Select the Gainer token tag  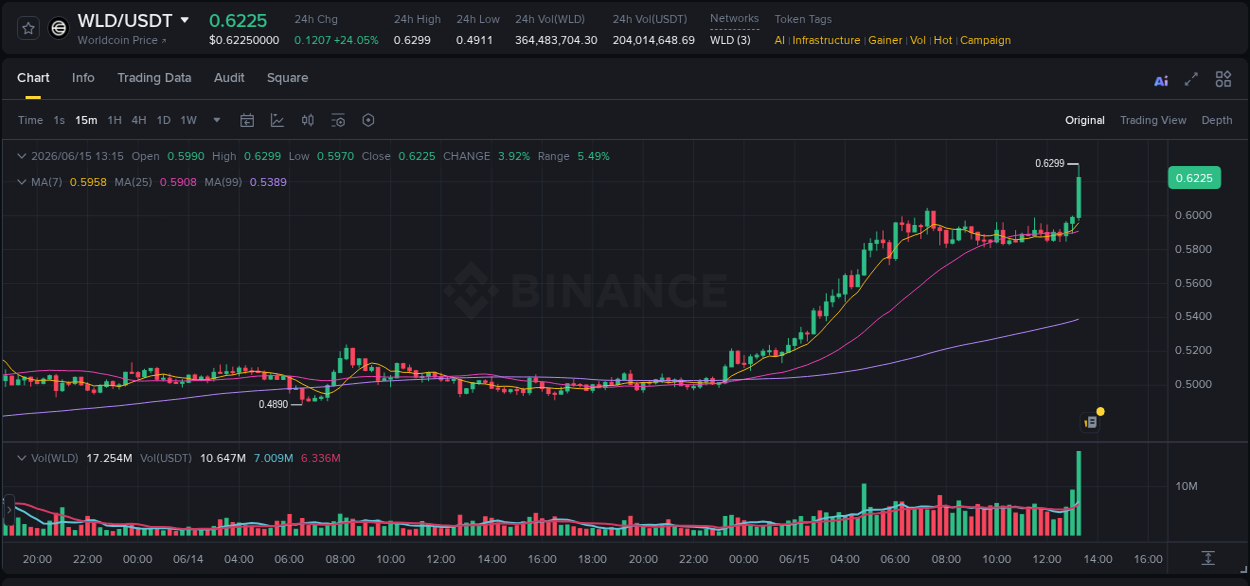tap(885, 40)
